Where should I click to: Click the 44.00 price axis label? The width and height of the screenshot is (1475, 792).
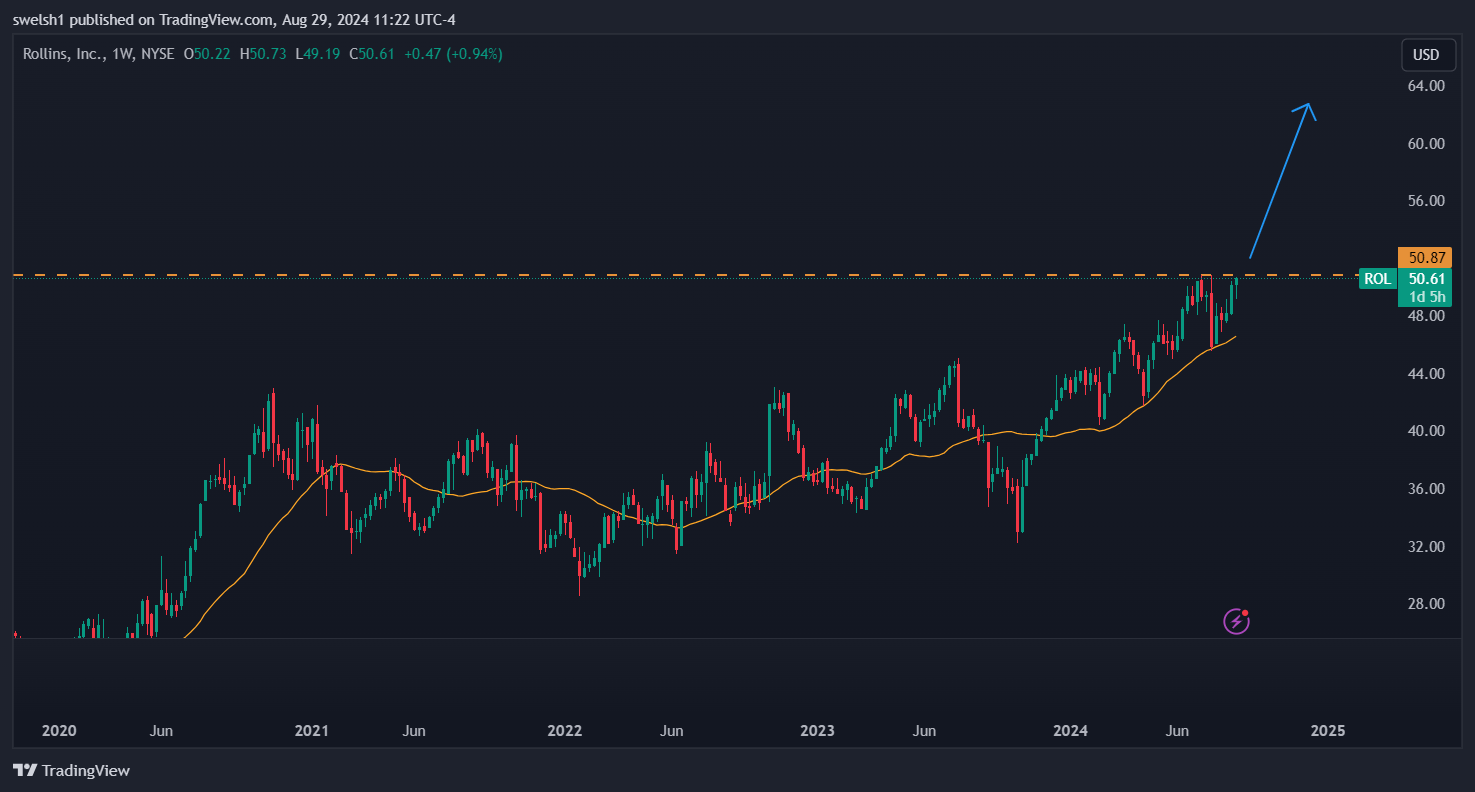coord(1425,373)
